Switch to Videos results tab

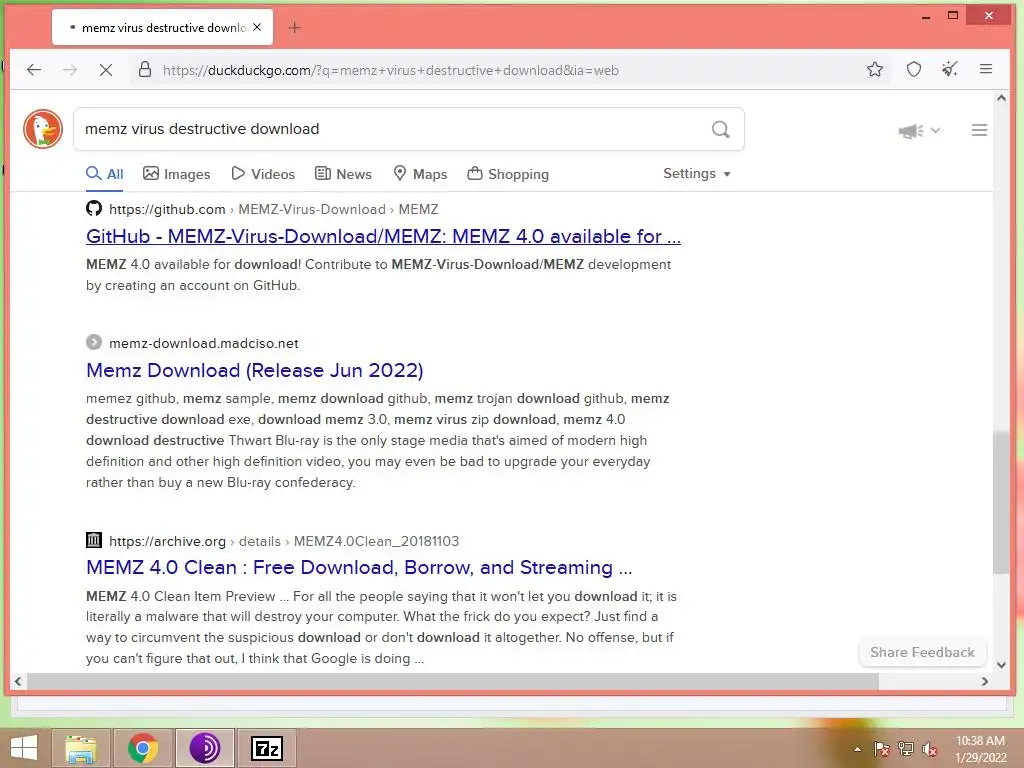tap(263, 174)
